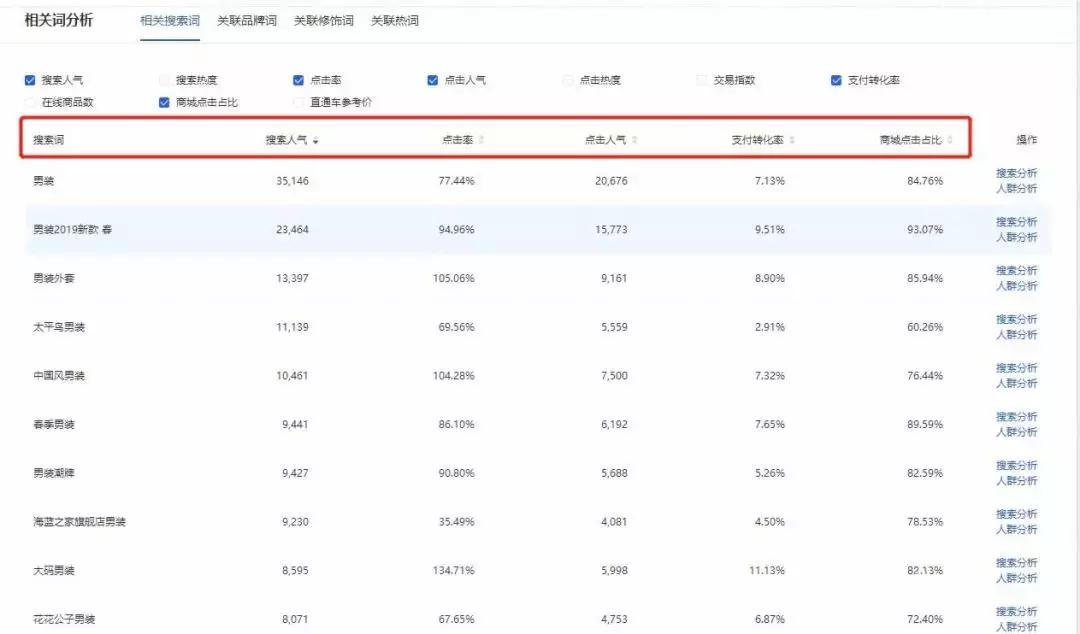Disable the 点击率 metric checkbox
The image size is (1080, 634).
pos(297,80)
